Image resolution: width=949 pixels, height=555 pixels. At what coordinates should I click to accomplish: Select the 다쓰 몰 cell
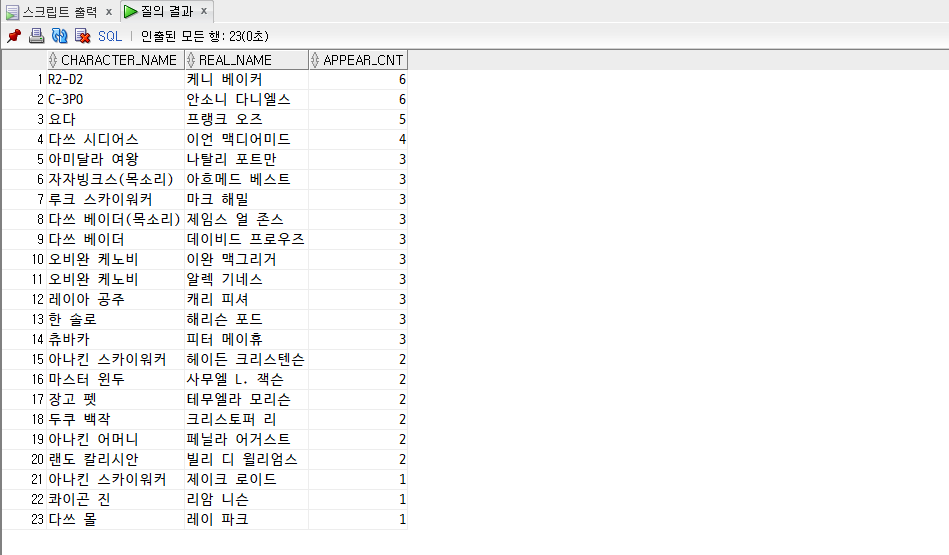116,519
